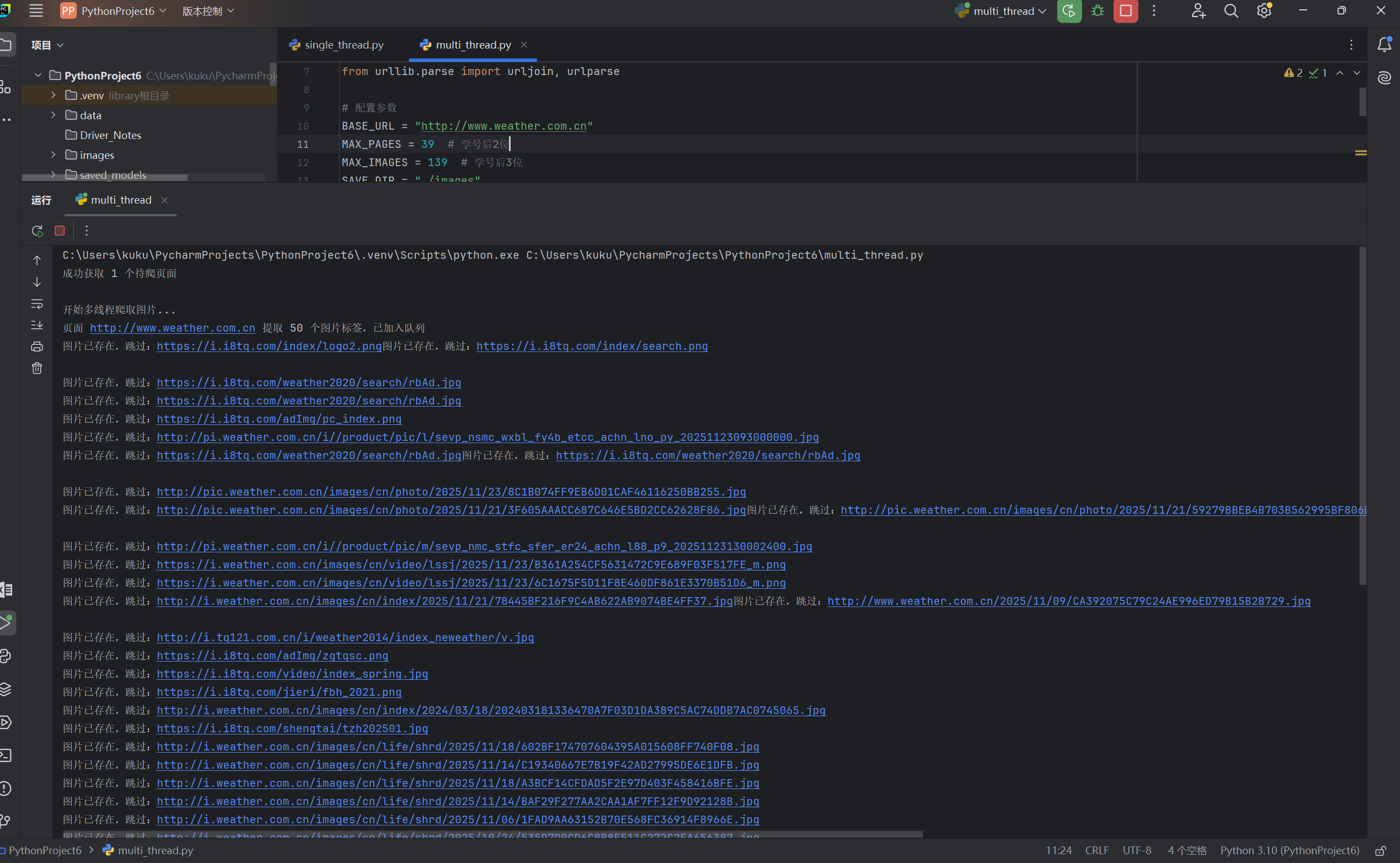Open the notifications bell
1400x863 pixels.
point(1384,45)
